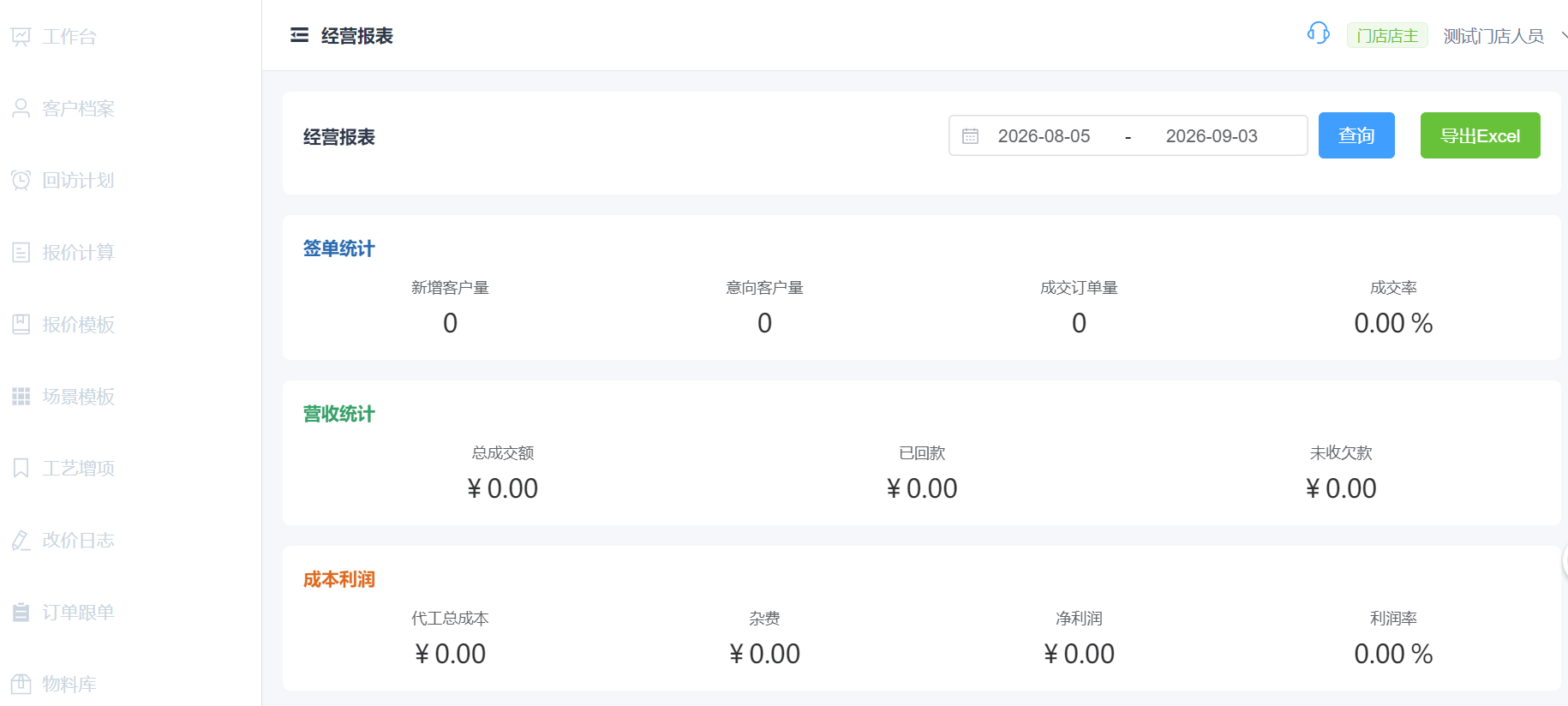This screenshot has width=1568, height=706.
Task: Click the 成交订单量 label
Action: 1079,288
